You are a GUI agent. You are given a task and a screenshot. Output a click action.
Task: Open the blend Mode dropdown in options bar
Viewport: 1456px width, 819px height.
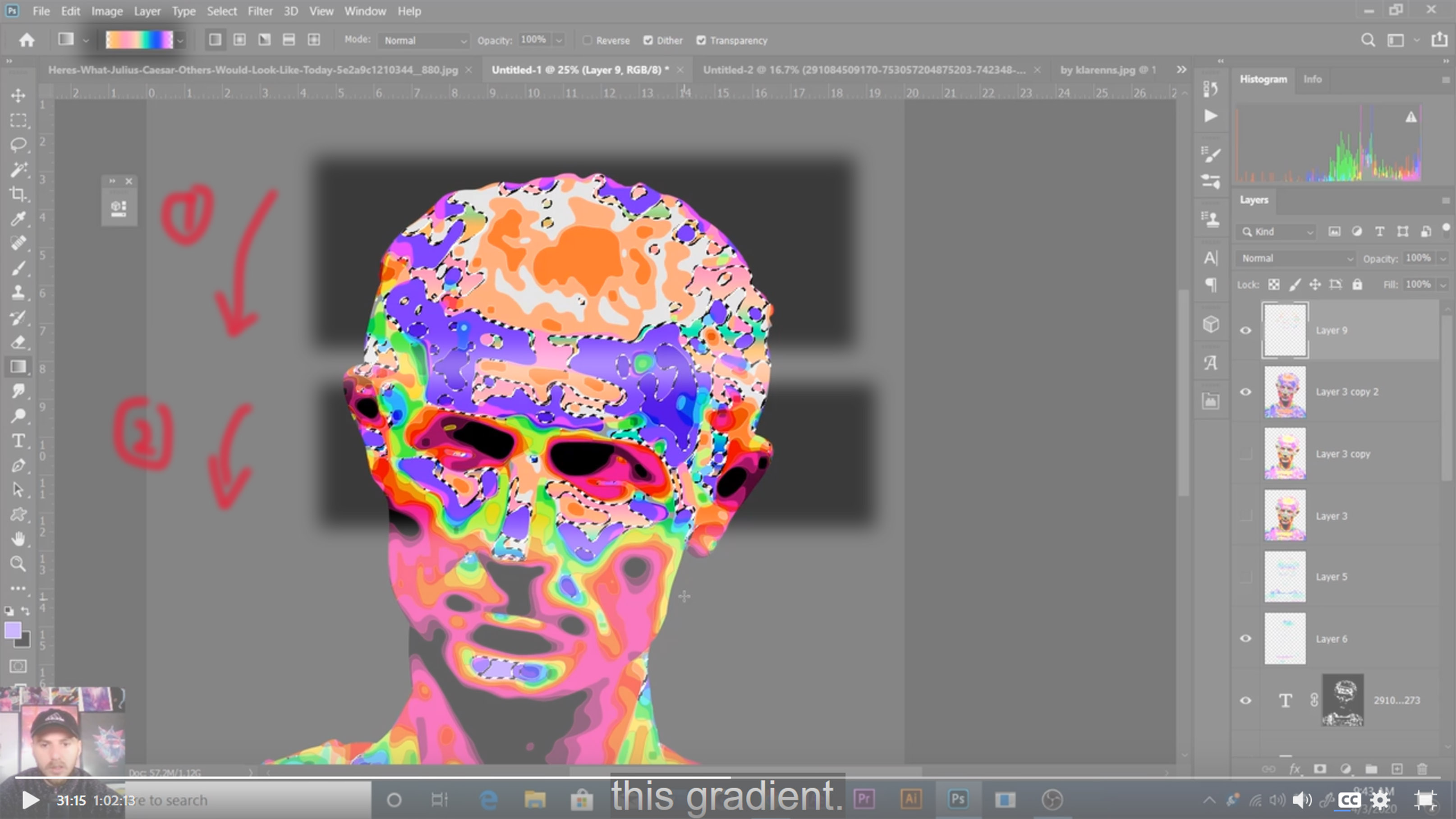coord(423,40)
